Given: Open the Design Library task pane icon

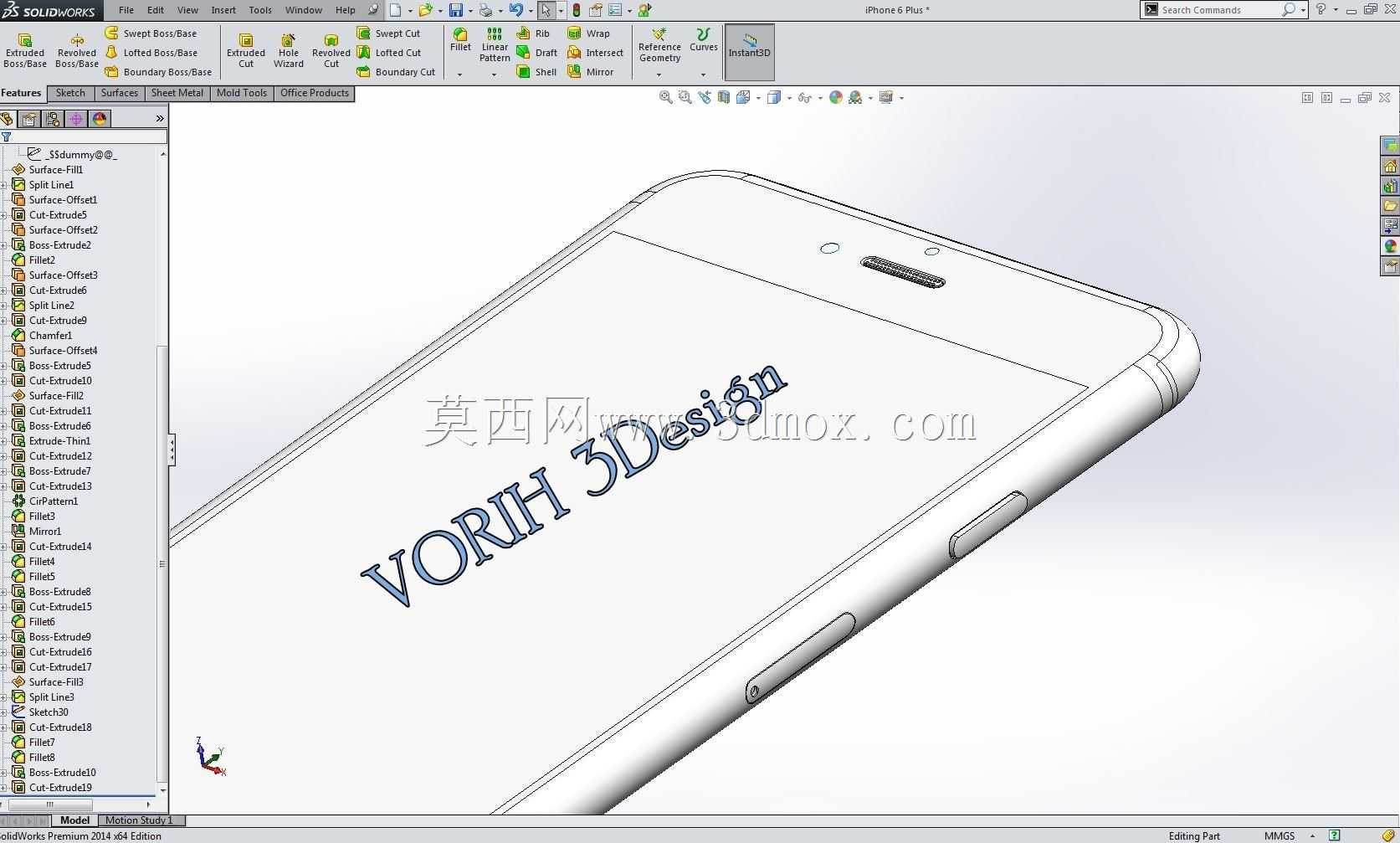Looking at the screenshot, I should point(1390,186).
